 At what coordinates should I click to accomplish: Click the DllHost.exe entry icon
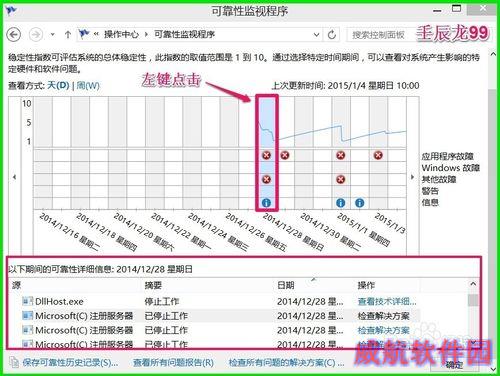(x=28, y=301)
